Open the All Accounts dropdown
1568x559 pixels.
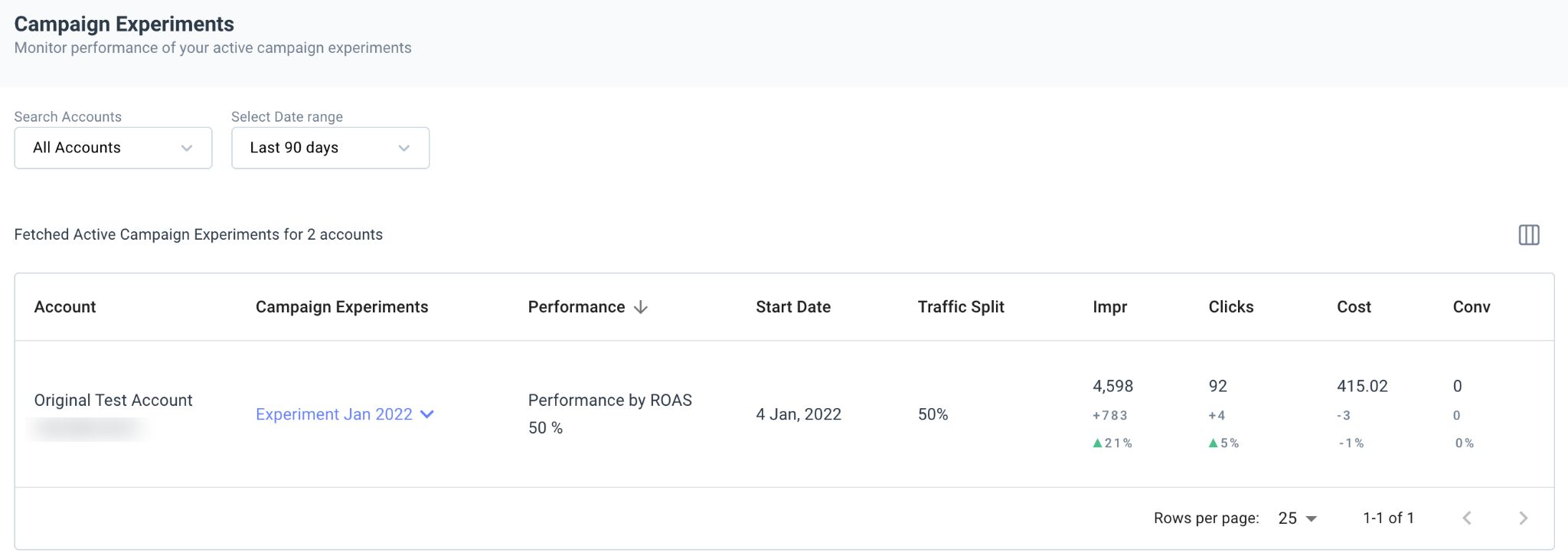[113, 148]
